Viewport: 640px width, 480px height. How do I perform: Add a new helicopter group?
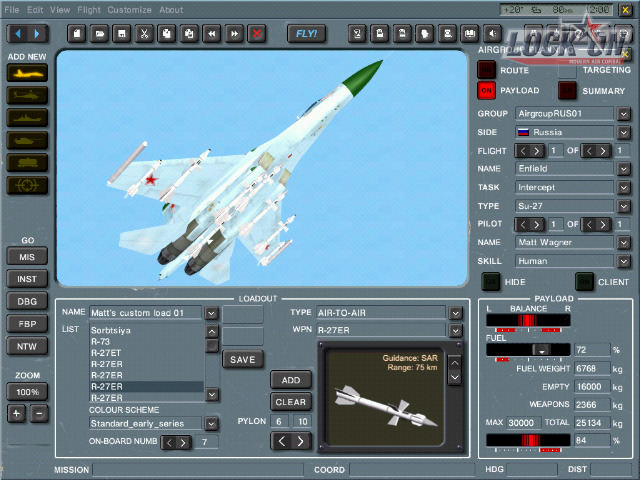click(27, 95)
